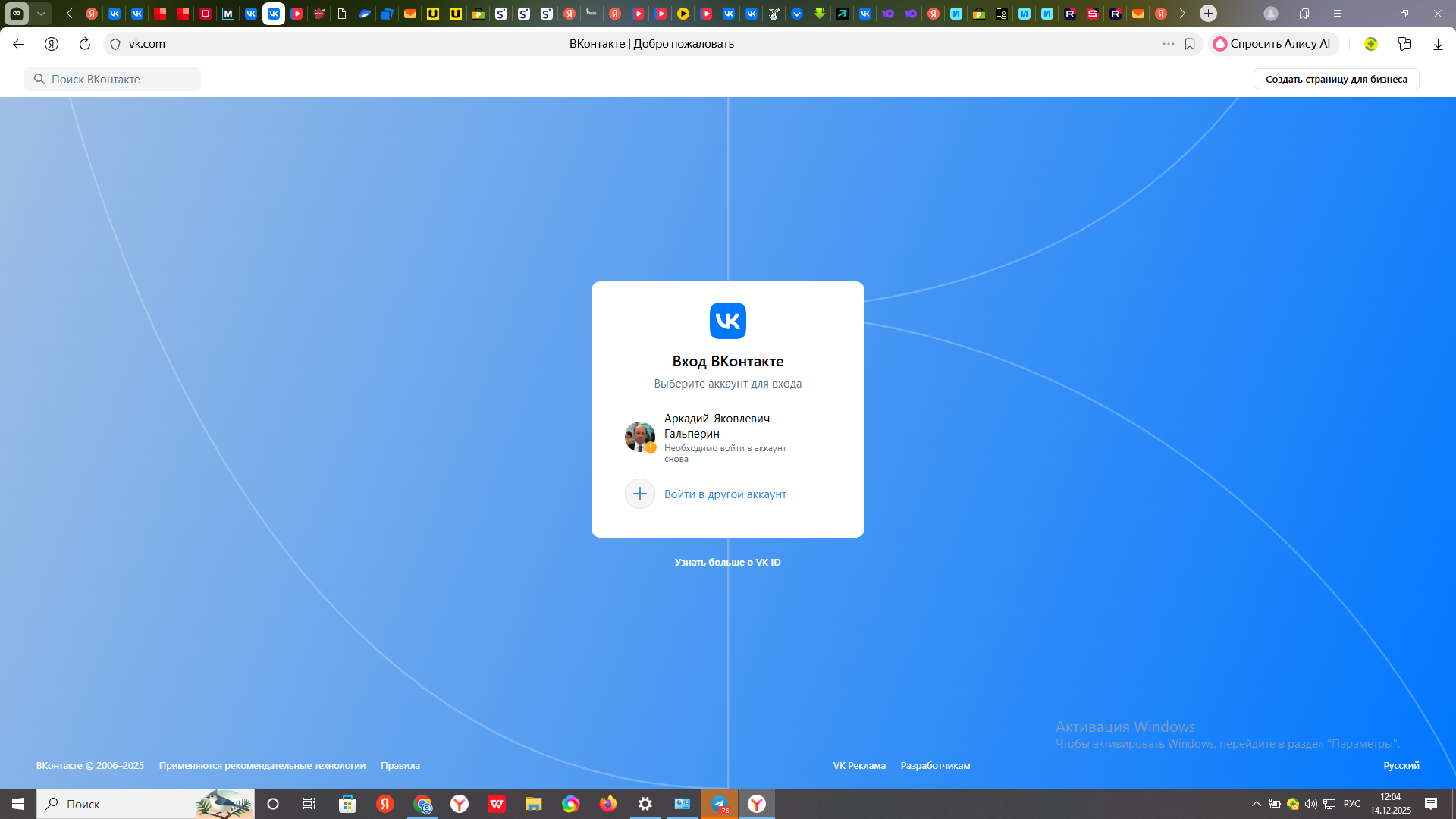Open a new tab with the plus button
Screen dimensions: 1456x819
pyautogui.click(x=1209, y=14)
